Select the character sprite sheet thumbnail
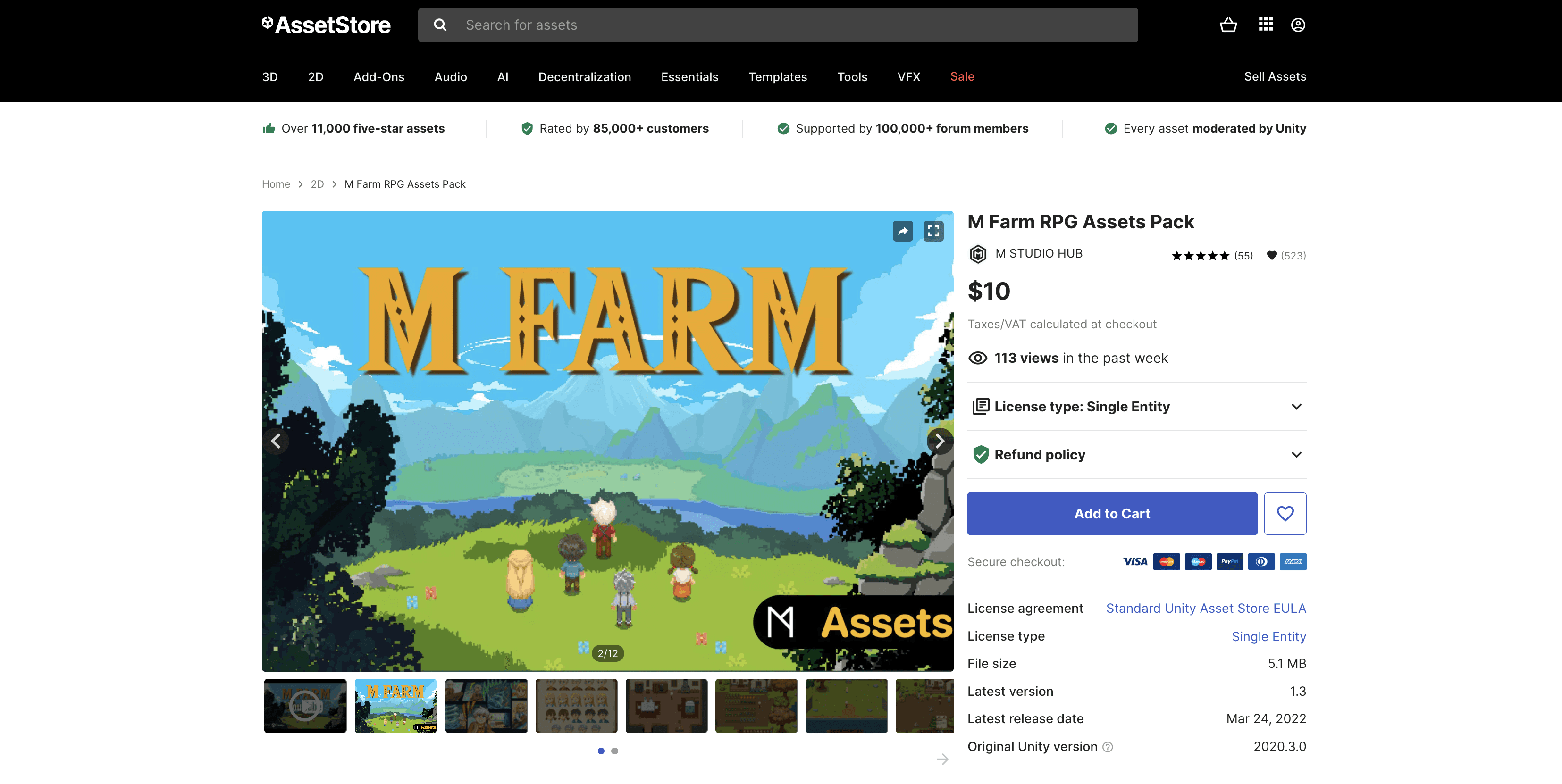 (x=576, y=706)
